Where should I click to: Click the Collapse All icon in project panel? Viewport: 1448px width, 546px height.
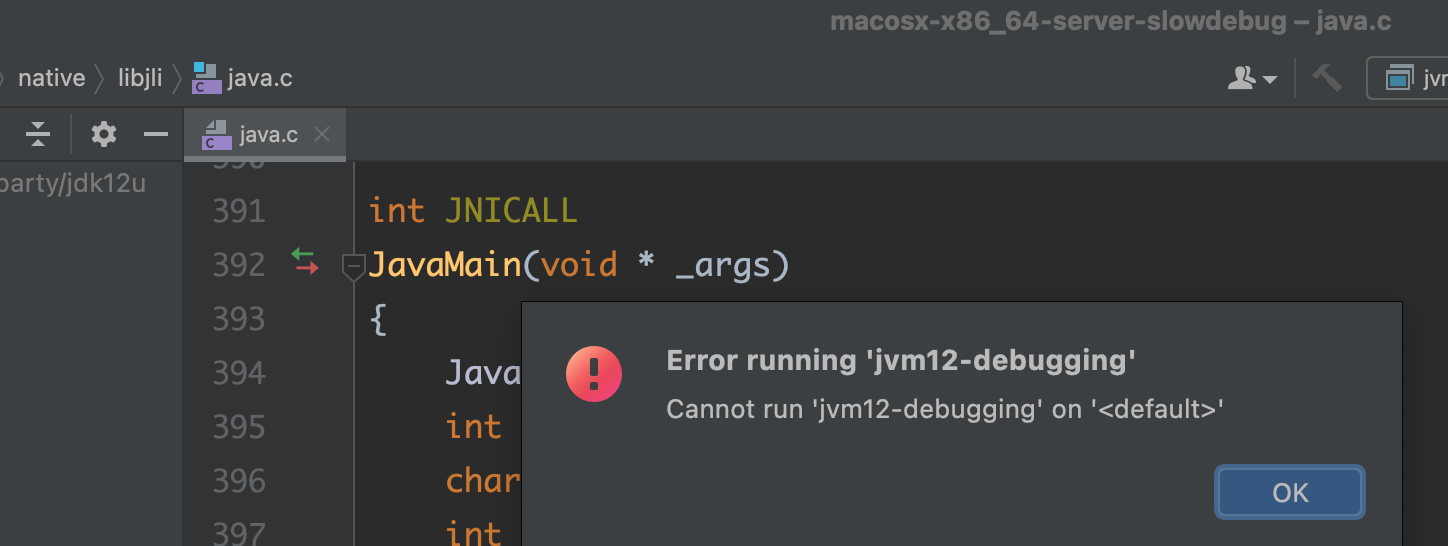coord(38,134)
